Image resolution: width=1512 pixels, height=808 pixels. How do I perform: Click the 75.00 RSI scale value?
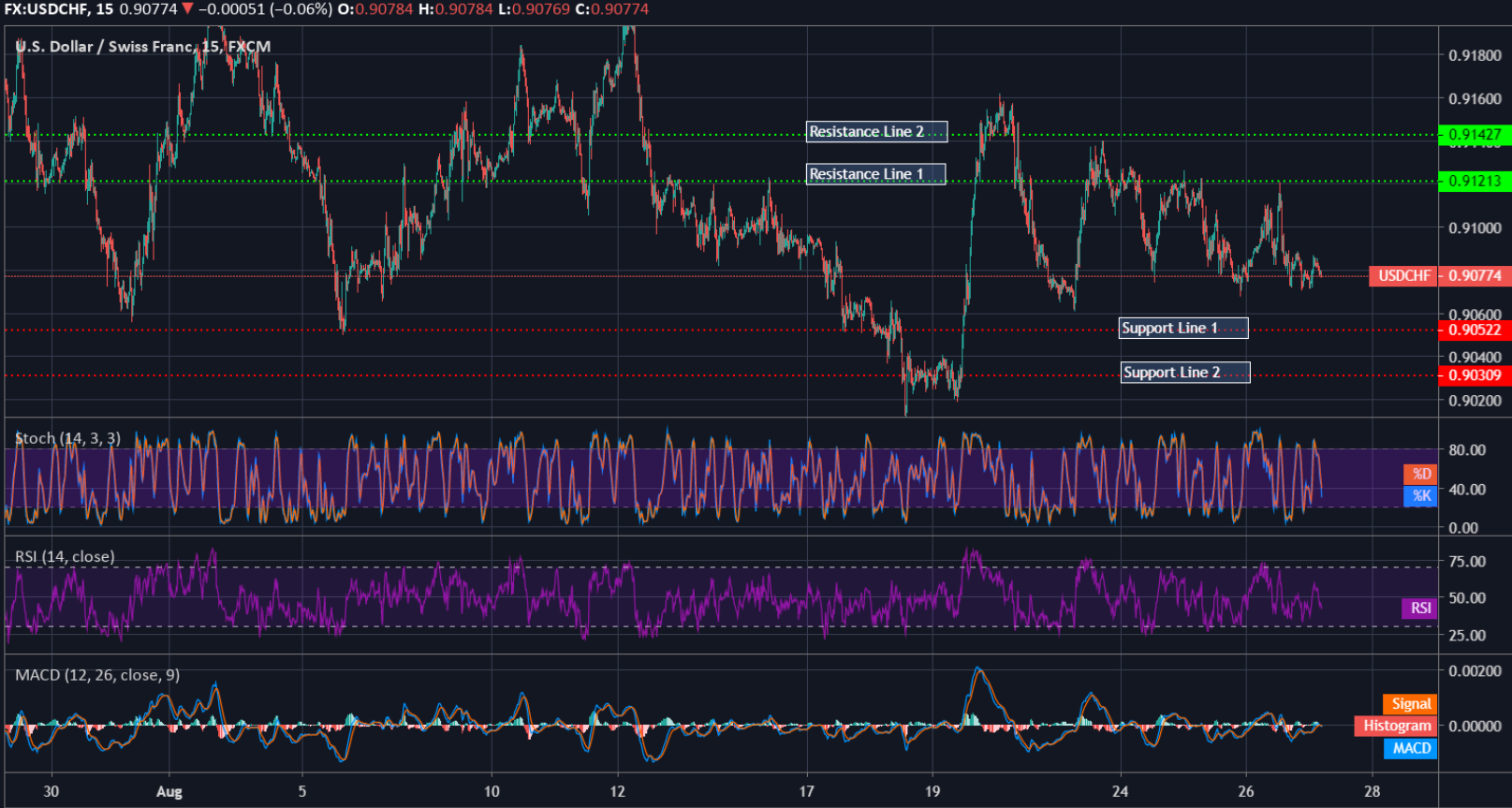(x=1467, y=562)
